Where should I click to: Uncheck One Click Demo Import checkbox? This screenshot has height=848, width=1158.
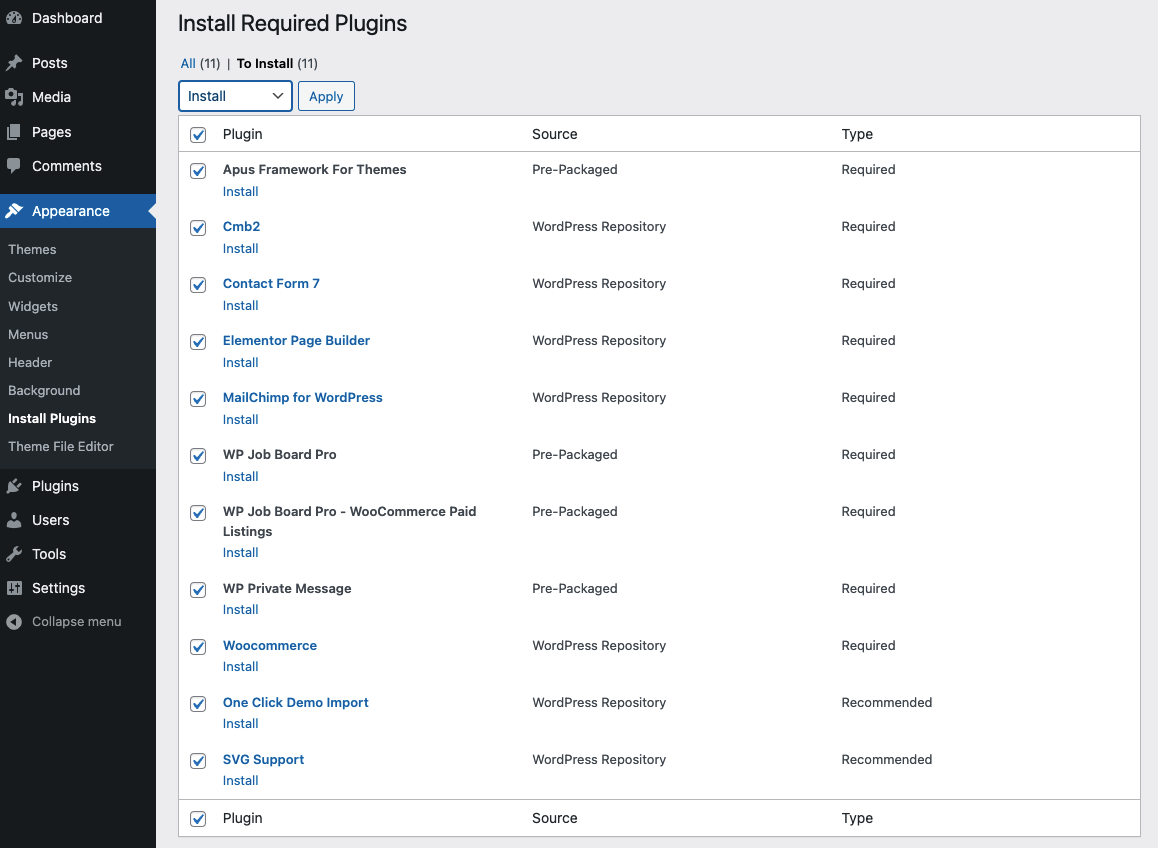tap(198, 703)
